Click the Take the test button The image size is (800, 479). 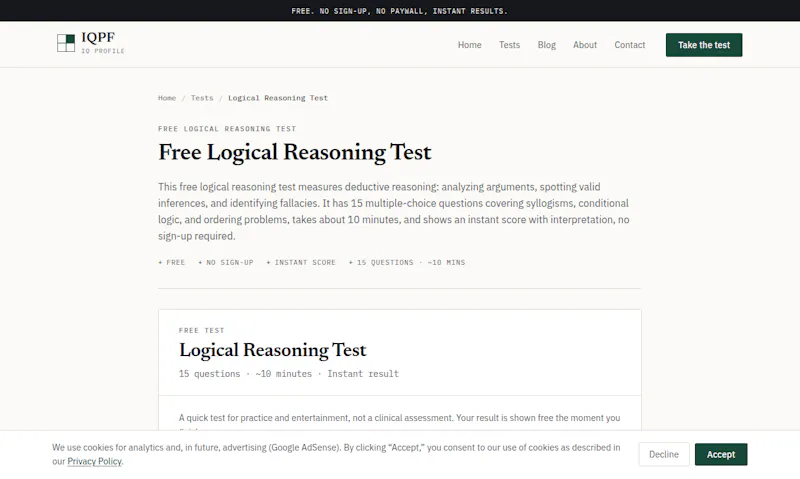click(704, 45)
